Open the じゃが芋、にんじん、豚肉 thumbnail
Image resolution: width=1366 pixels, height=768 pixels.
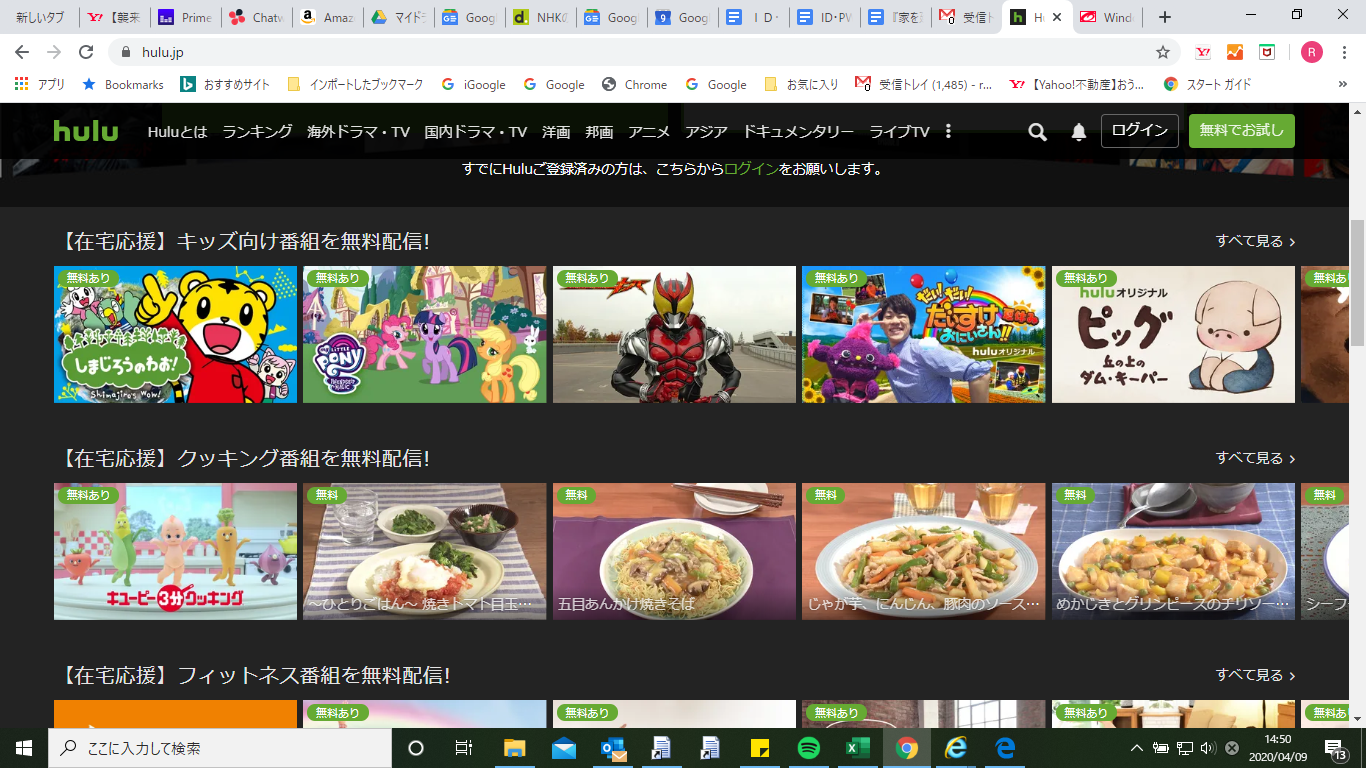pyautogui.click(x=924, y=551)
